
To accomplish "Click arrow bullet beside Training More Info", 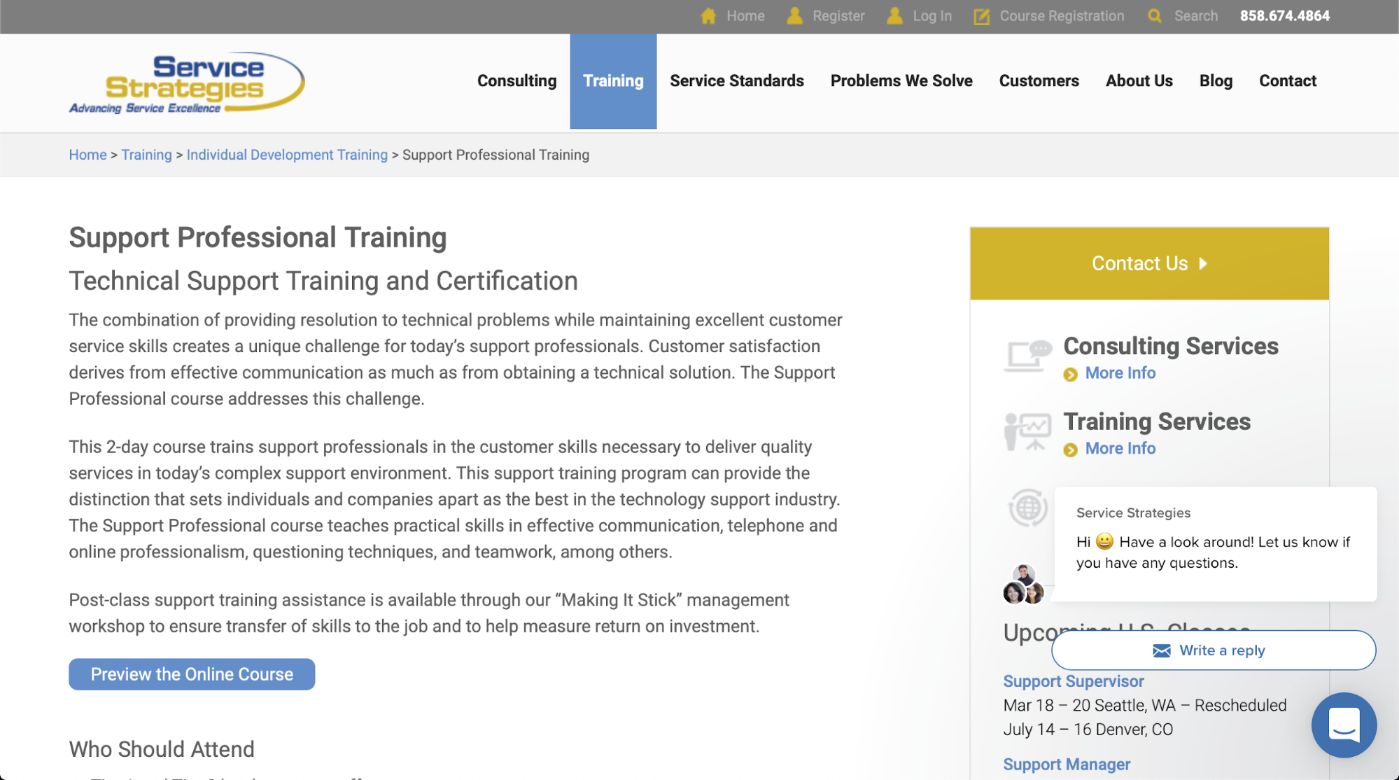I will (x=1071, y=450).
